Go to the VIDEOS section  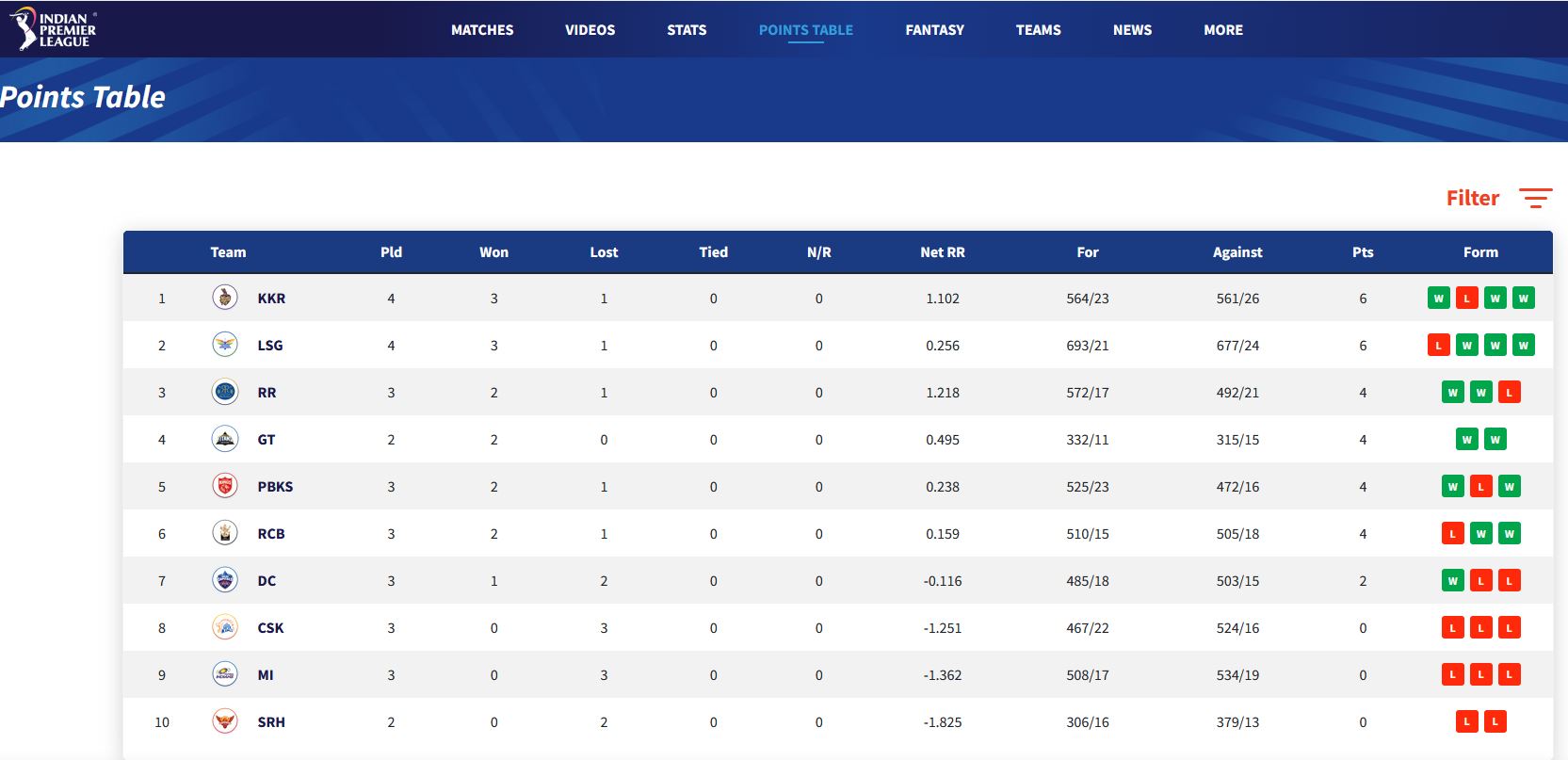pyautogui.click(x=590, y=30)
